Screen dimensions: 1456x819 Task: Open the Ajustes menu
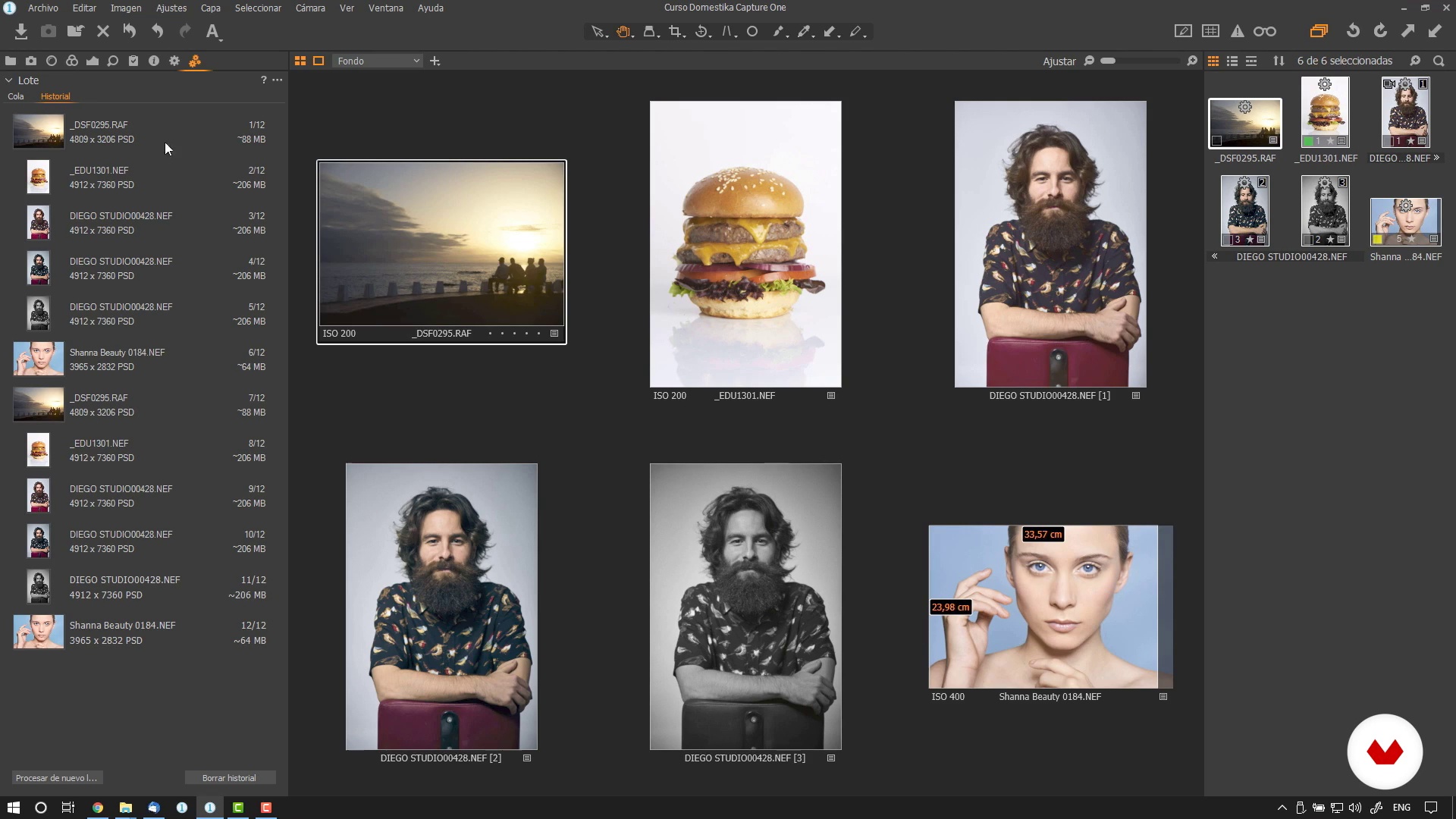[x=171, y=8]
